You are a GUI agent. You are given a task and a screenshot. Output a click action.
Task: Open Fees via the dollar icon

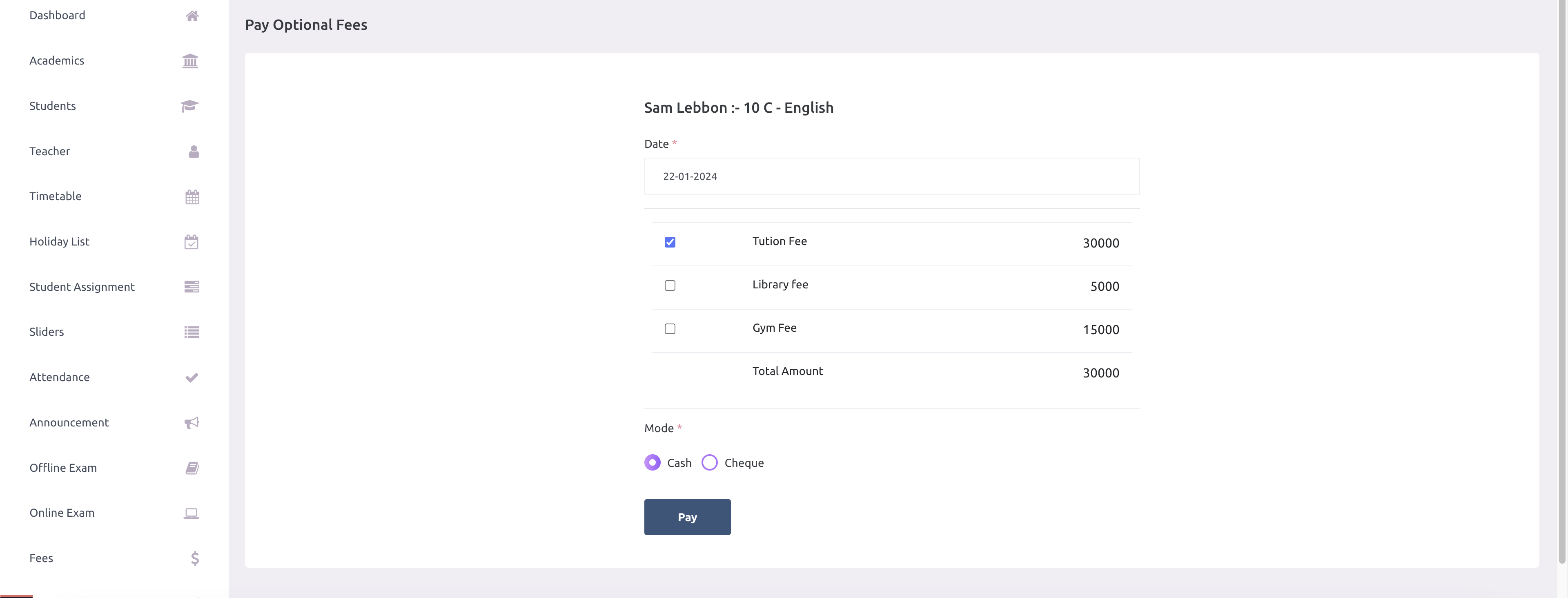click(194, 558)
